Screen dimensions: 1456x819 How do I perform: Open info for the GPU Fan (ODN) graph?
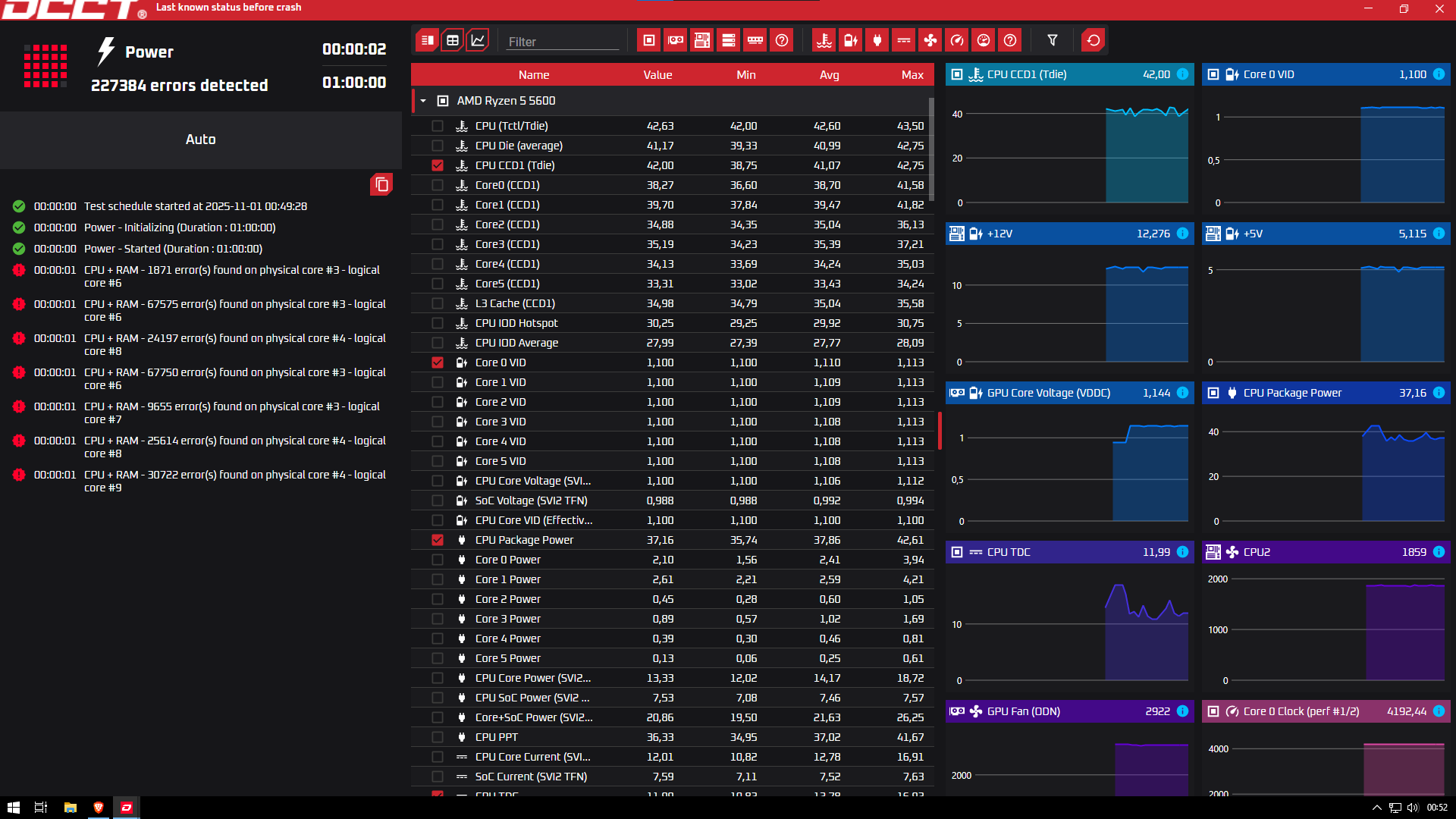click(x=1182, y=711)
